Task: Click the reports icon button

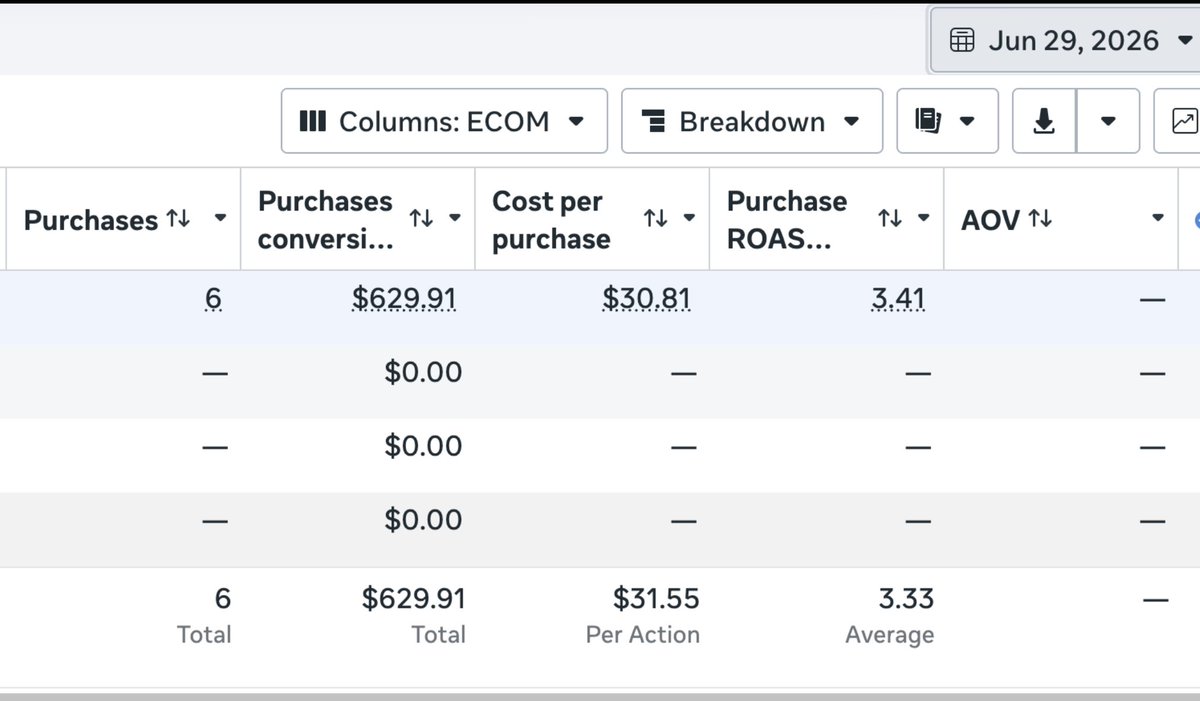Action: pyautogui.click(x=947, y=121)
